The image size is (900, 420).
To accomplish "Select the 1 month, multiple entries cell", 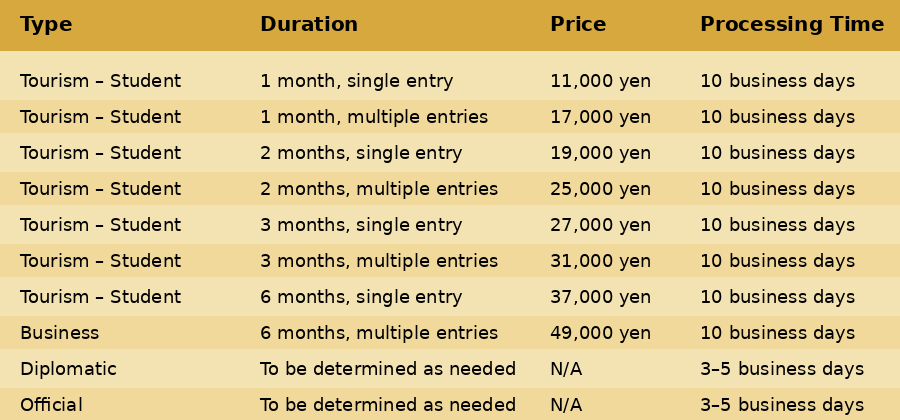I will tap(374, 118).
